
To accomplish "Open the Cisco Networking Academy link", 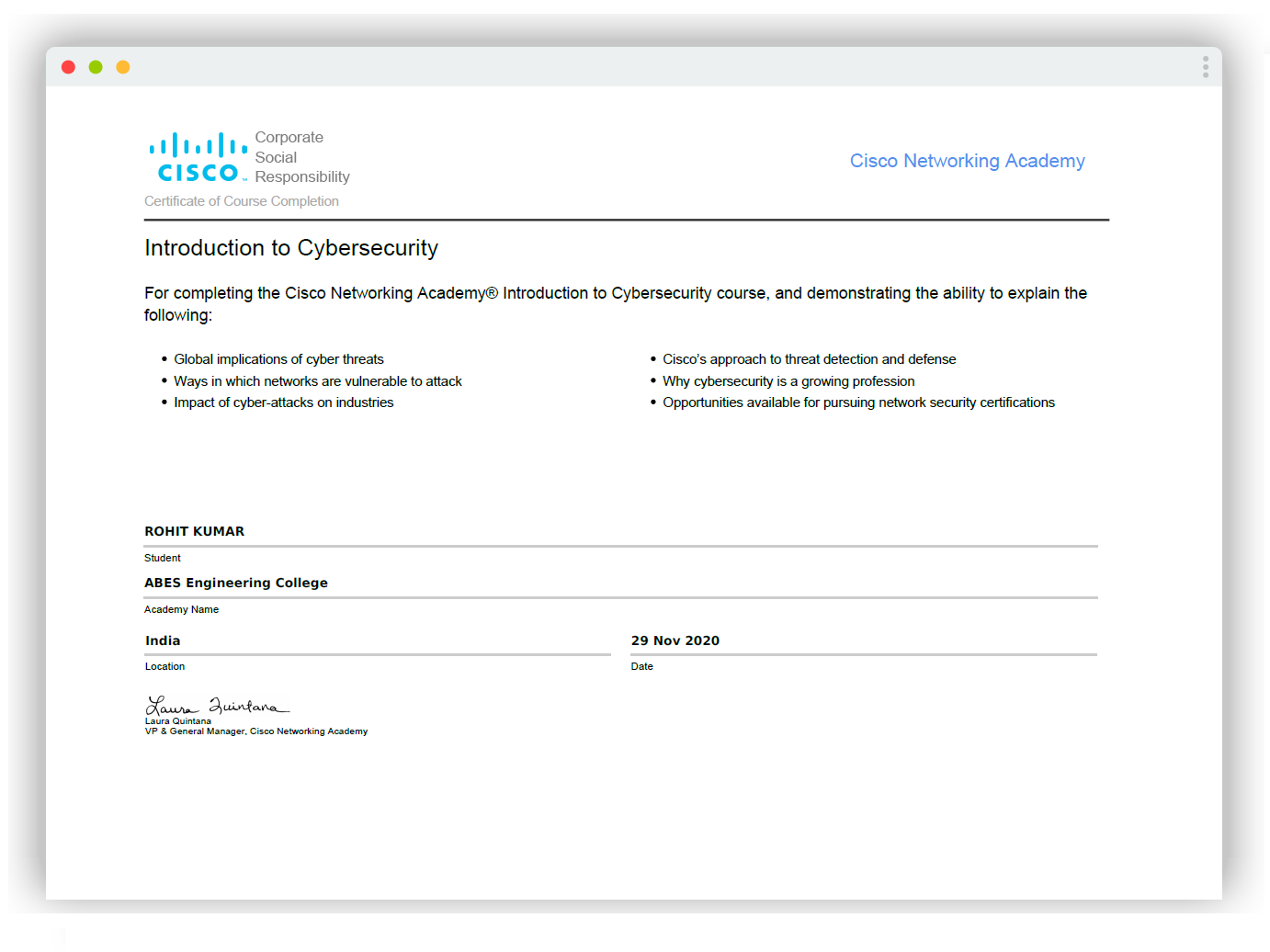I will (x=968, y=161).
